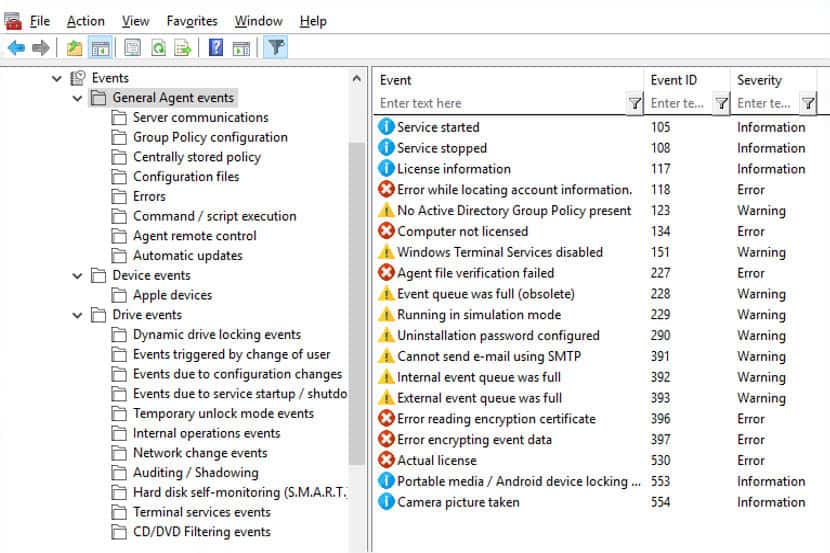This screenshot has width=830, height=553.
Task: Open the filter options for Severity column
Action: (808, 103)
